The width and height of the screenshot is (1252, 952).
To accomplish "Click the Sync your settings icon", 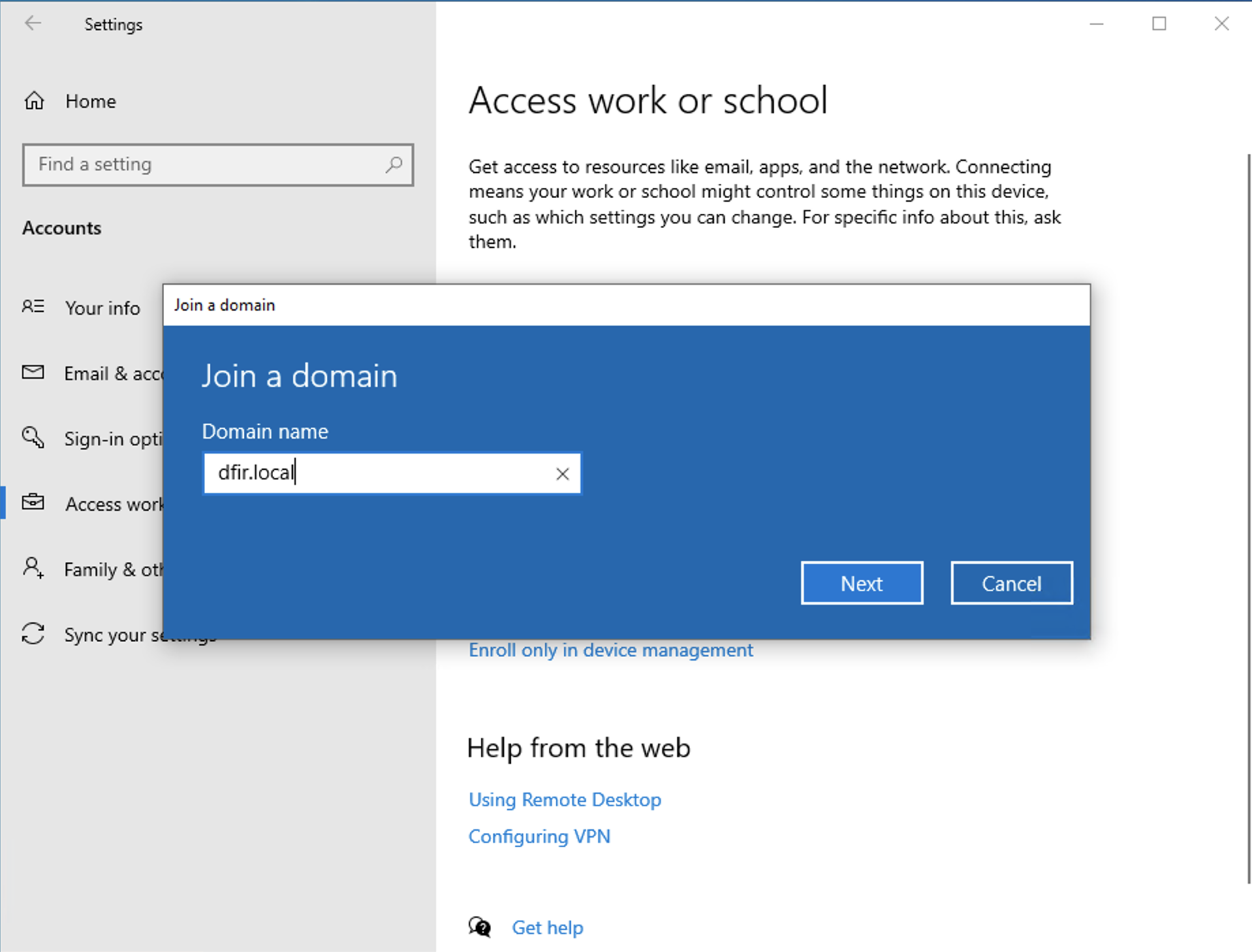I will coord(33,634).
